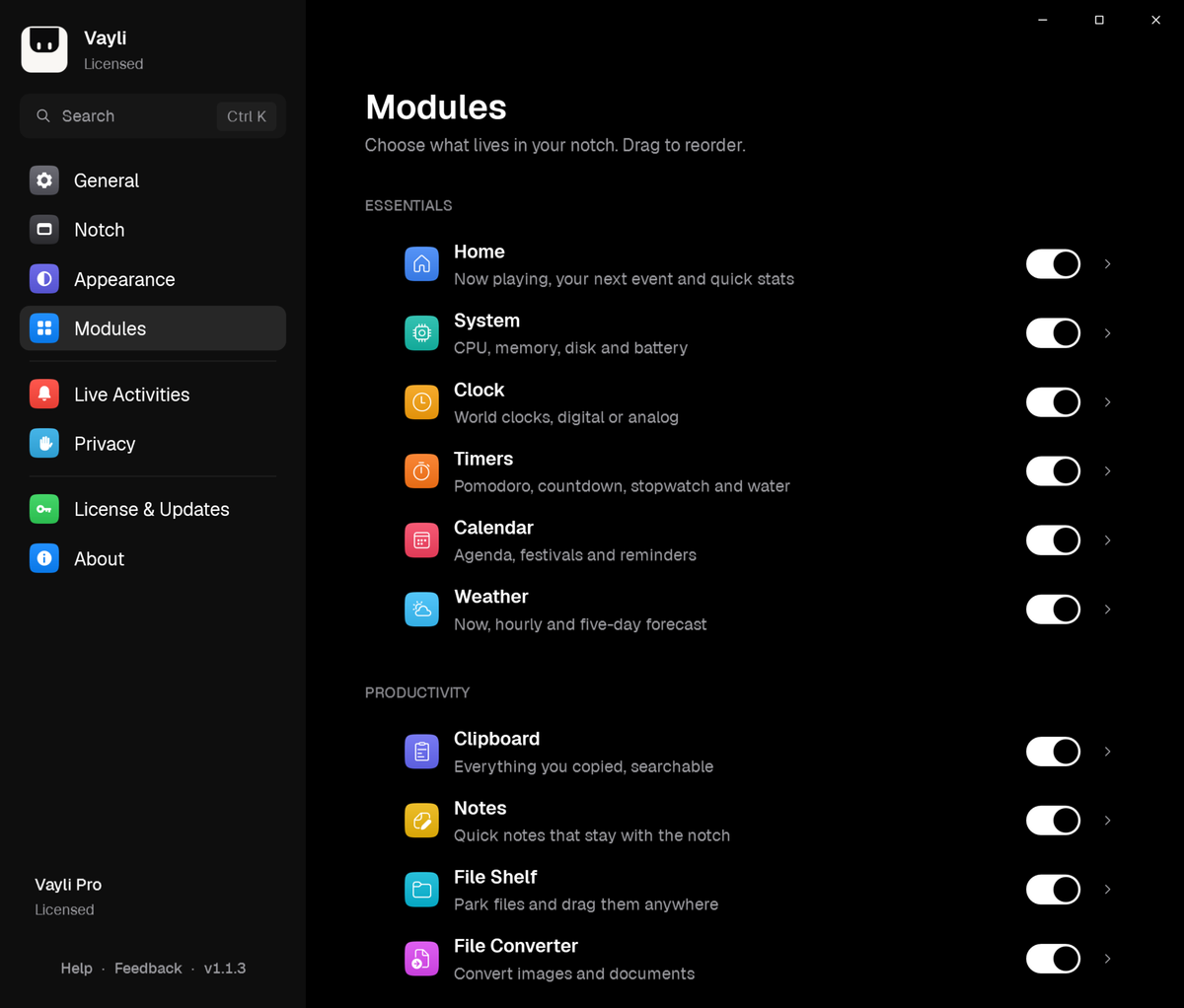This screenshot has width=1184, height=1008.
Task: Open License & Updates page
Action: [153, 509]
